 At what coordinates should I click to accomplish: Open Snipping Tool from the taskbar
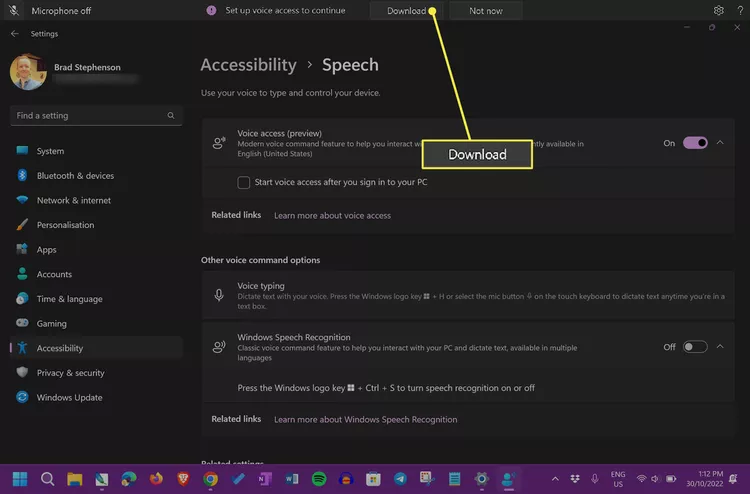427,478
